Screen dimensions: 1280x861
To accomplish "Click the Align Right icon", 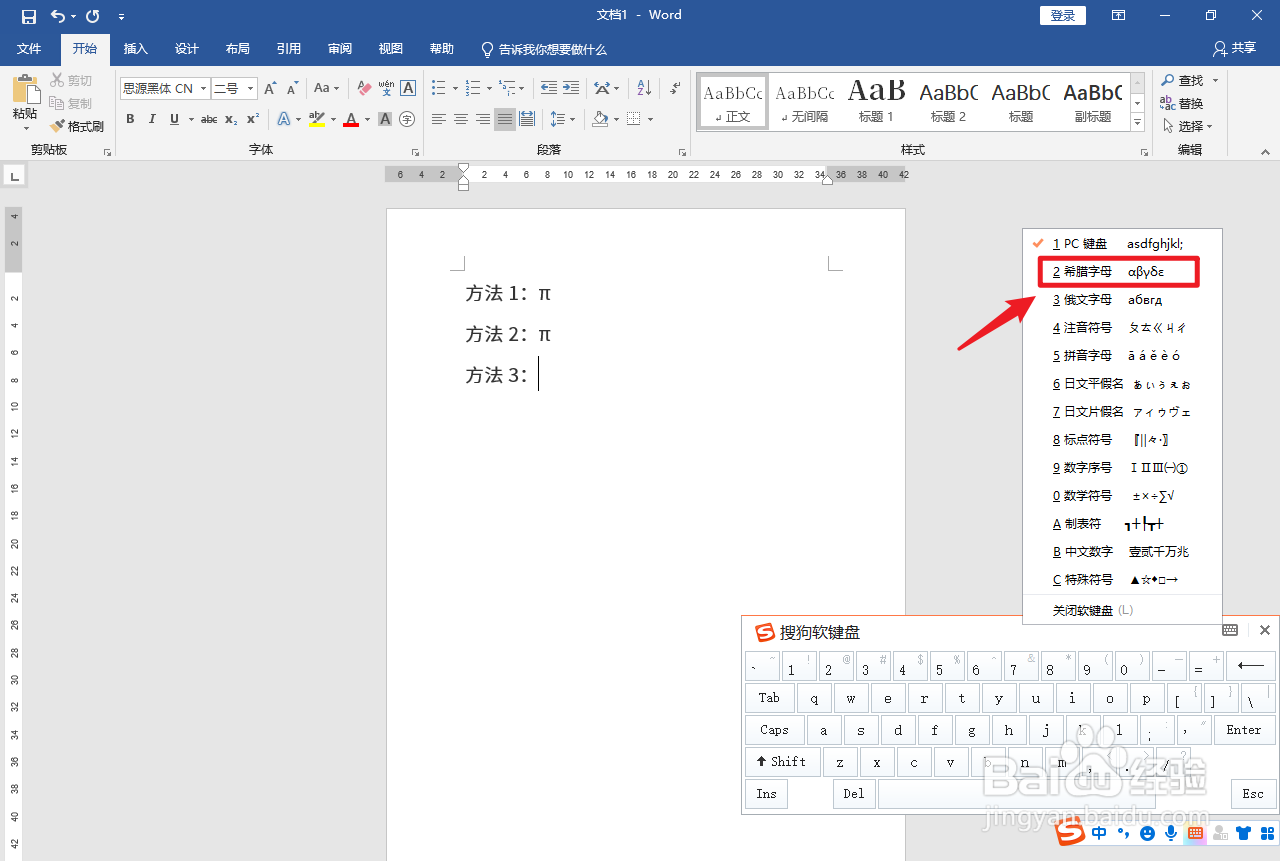I will [483, 119].
